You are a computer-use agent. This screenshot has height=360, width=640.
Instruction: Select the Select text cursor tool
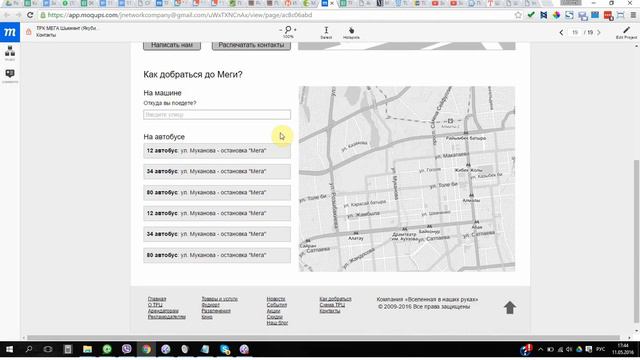[326, 32]
